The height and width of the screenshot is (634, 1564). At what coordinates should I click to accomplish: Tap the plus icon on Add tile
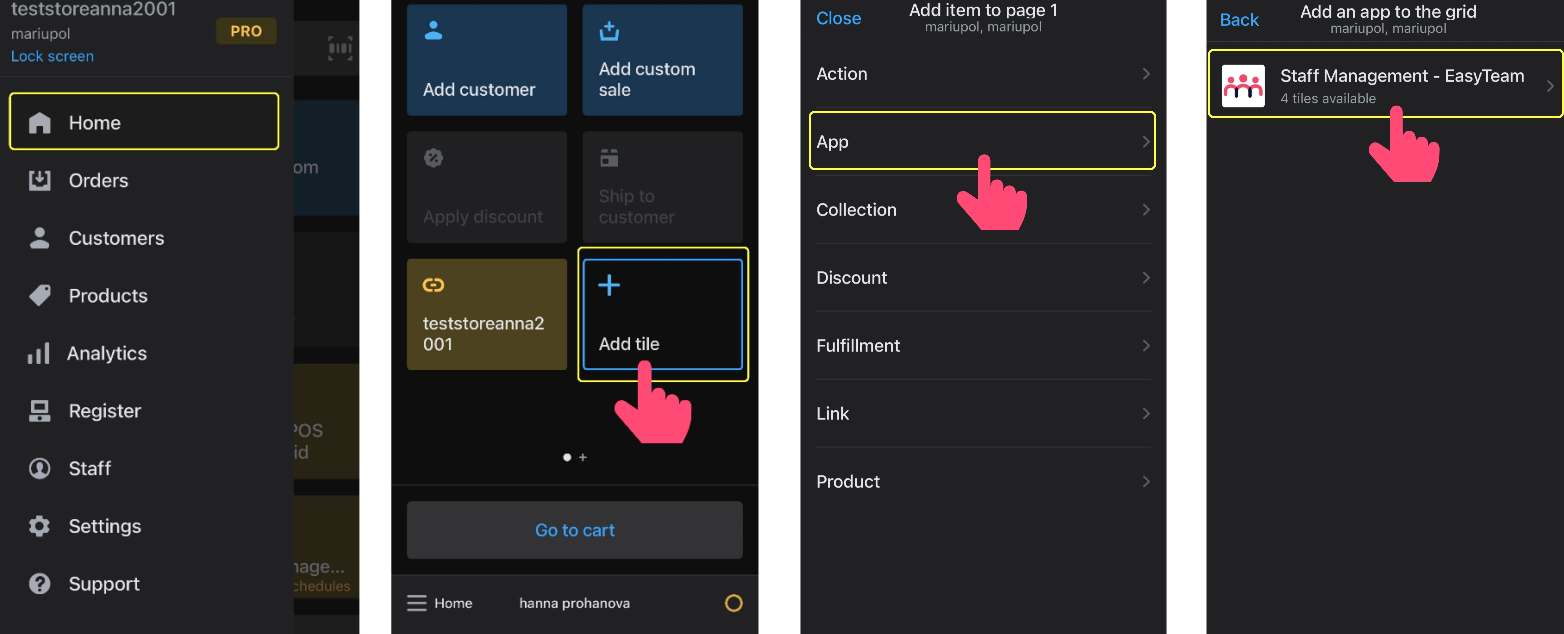click(x=609, y=285)
